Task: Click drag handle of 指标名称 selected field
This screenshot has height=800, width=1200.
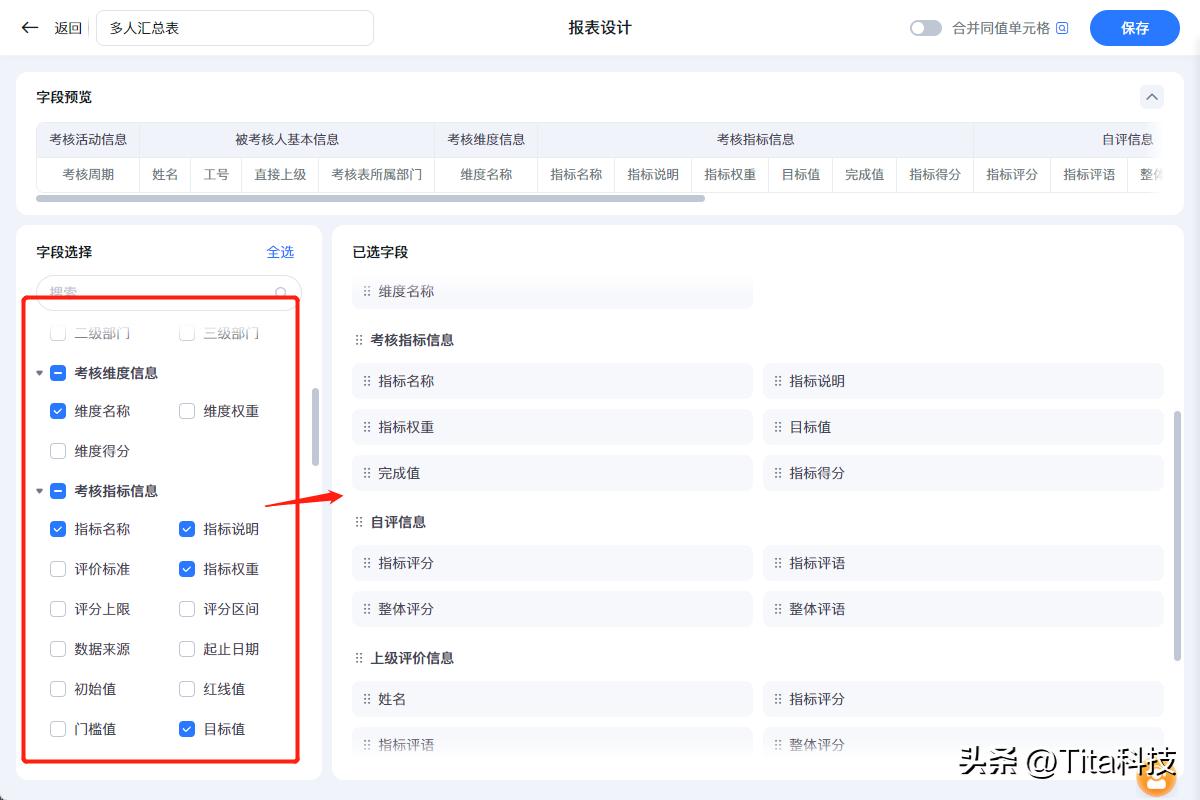Action: tap(367, 381)
